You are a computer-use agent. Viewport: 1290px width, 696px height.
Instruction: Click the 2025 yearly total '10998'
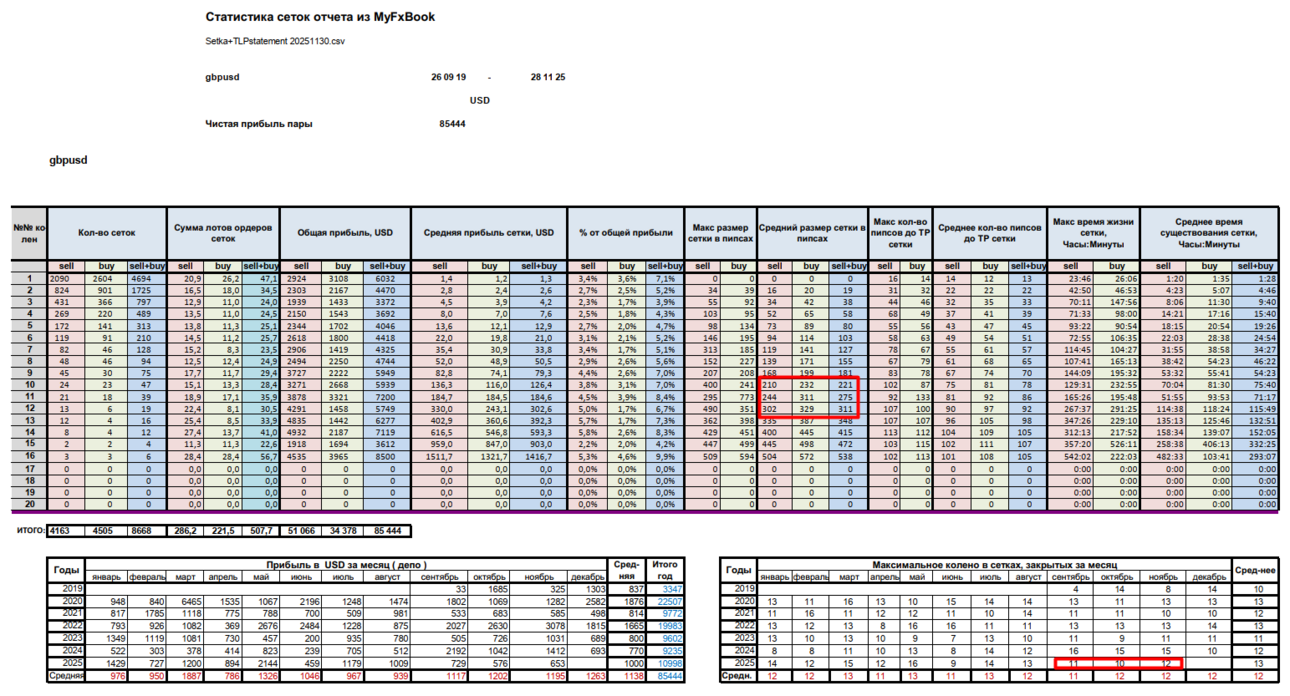(x=664, y=664)
